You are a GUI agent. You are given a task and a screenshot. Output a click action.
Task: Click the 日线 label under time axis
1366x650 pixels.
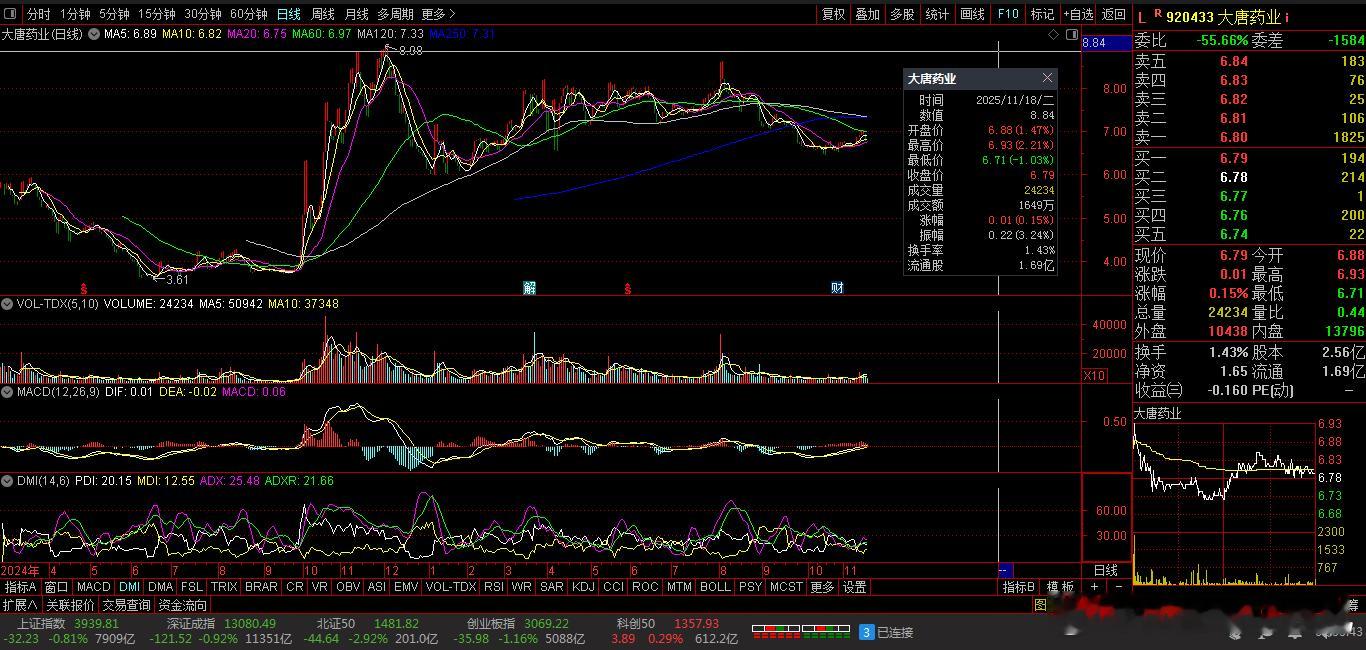(x=1105, y=570)
